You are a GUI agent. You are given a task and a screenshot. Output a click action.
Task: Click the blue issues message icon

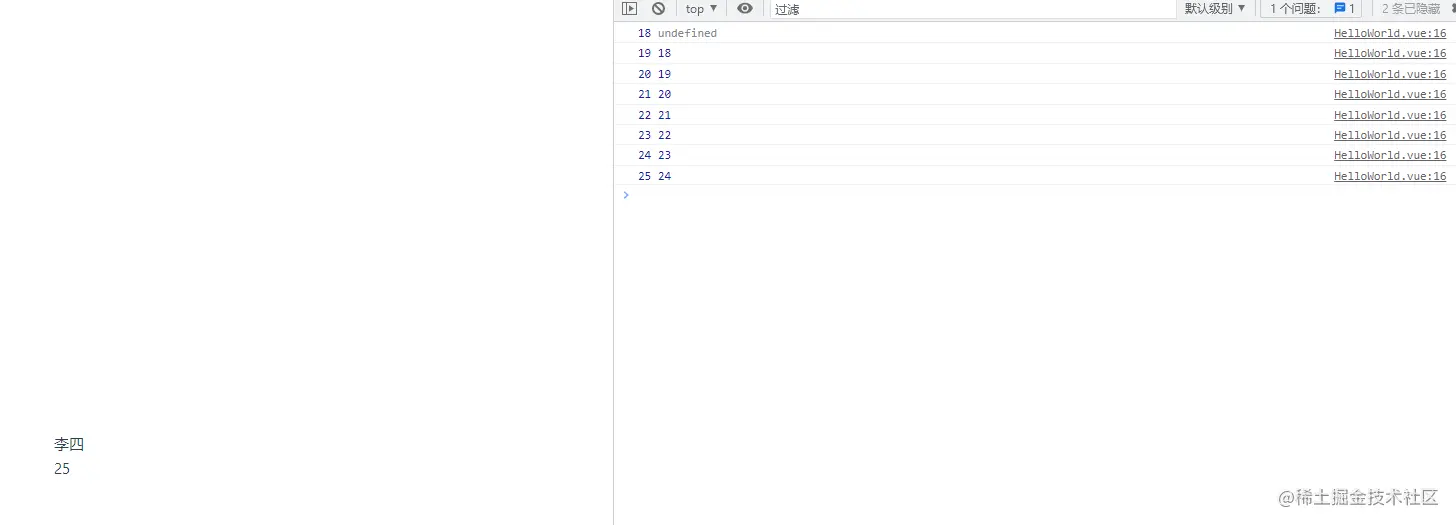coord(1340,8)
